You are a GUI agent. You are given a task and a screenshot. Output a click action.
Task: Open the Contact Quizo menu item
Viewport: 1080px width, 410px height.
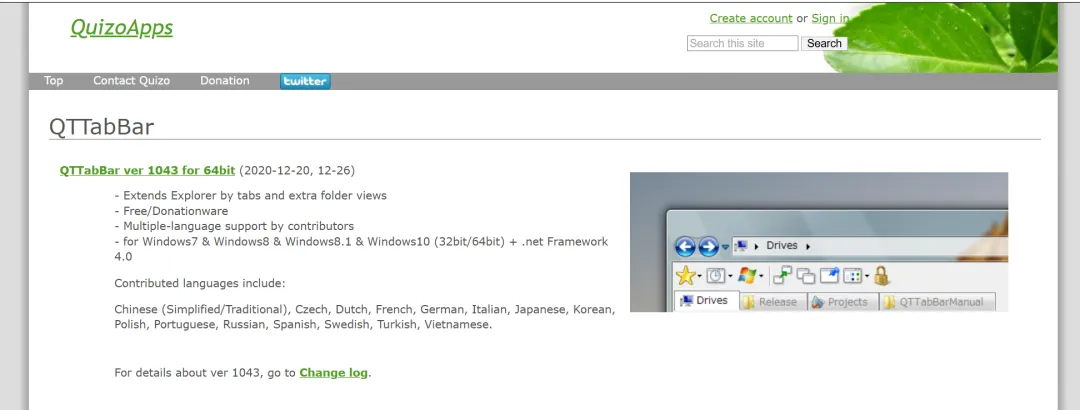point(132,81)
